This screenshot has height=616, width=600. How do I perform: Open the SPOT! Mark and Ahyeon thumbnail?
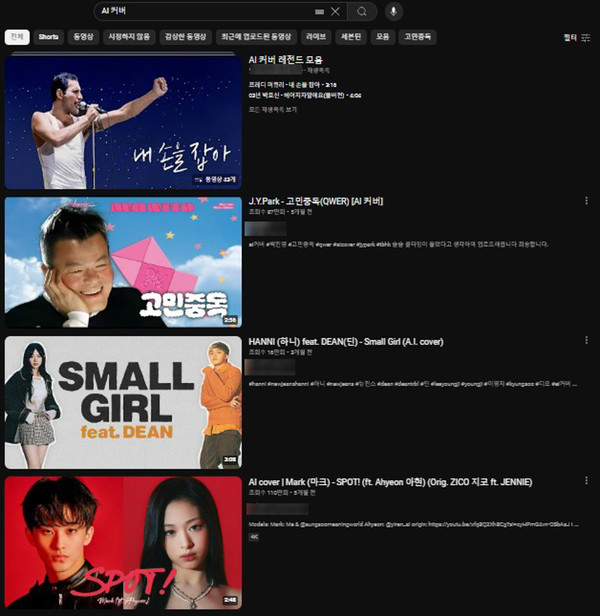[x=123, y=543]
